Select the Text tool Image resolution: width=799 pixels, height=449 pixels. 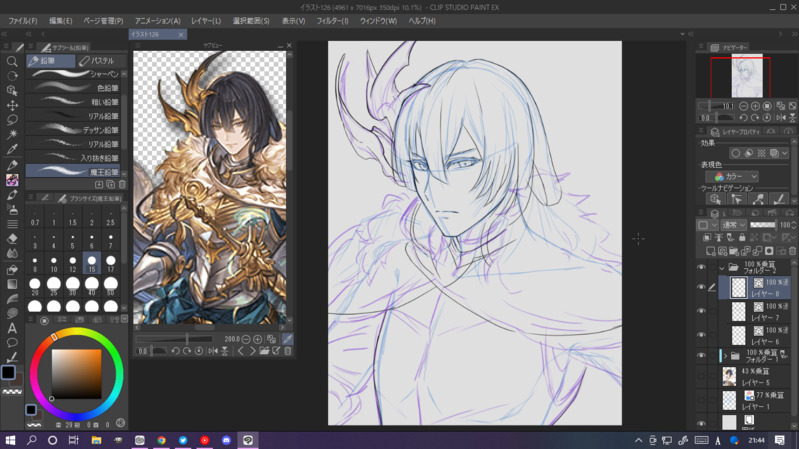[x=12, y=328]
